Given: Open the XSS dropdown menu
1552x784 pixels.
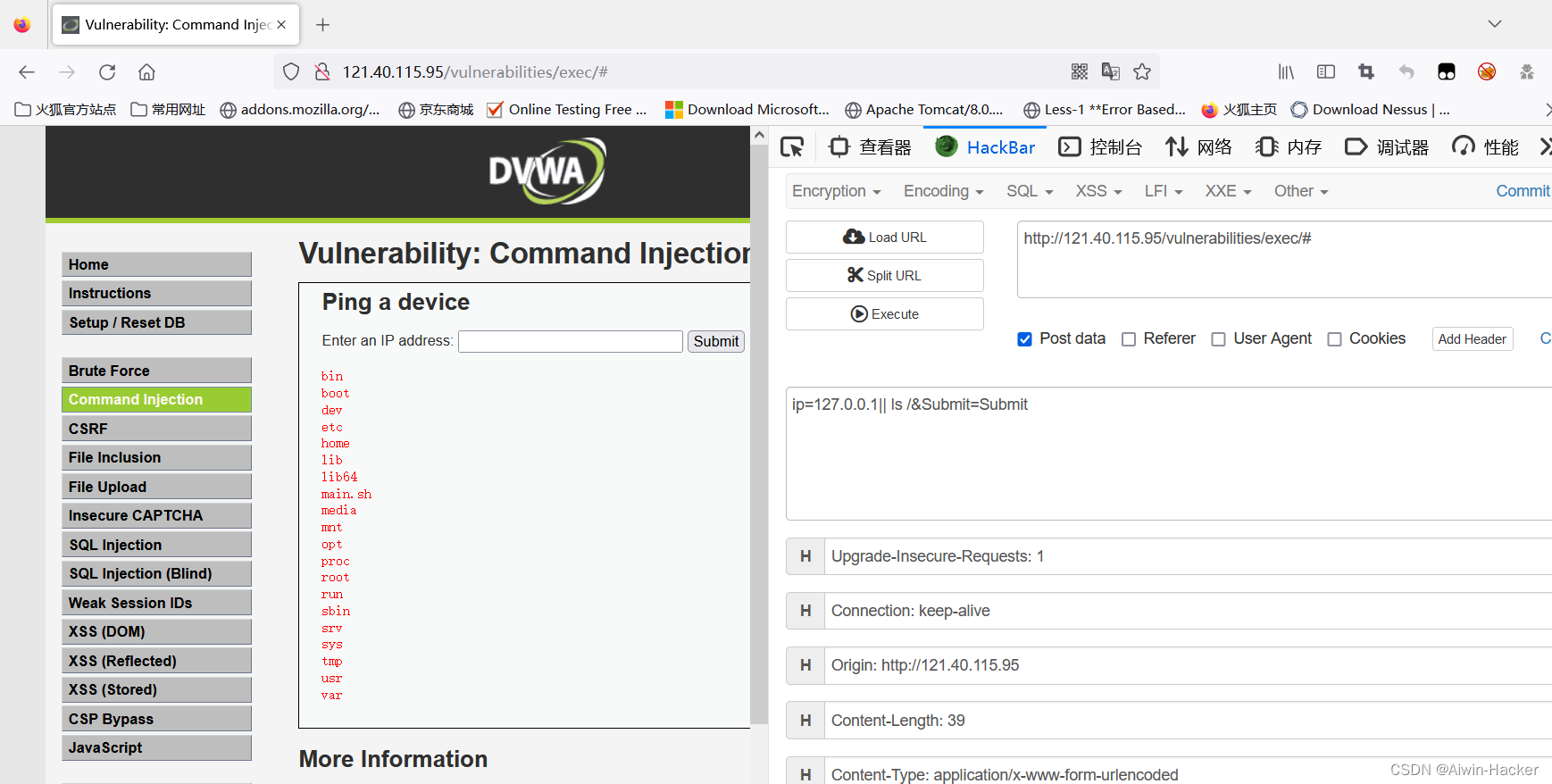Looking at the screenshot, I should pos(1098,191).
